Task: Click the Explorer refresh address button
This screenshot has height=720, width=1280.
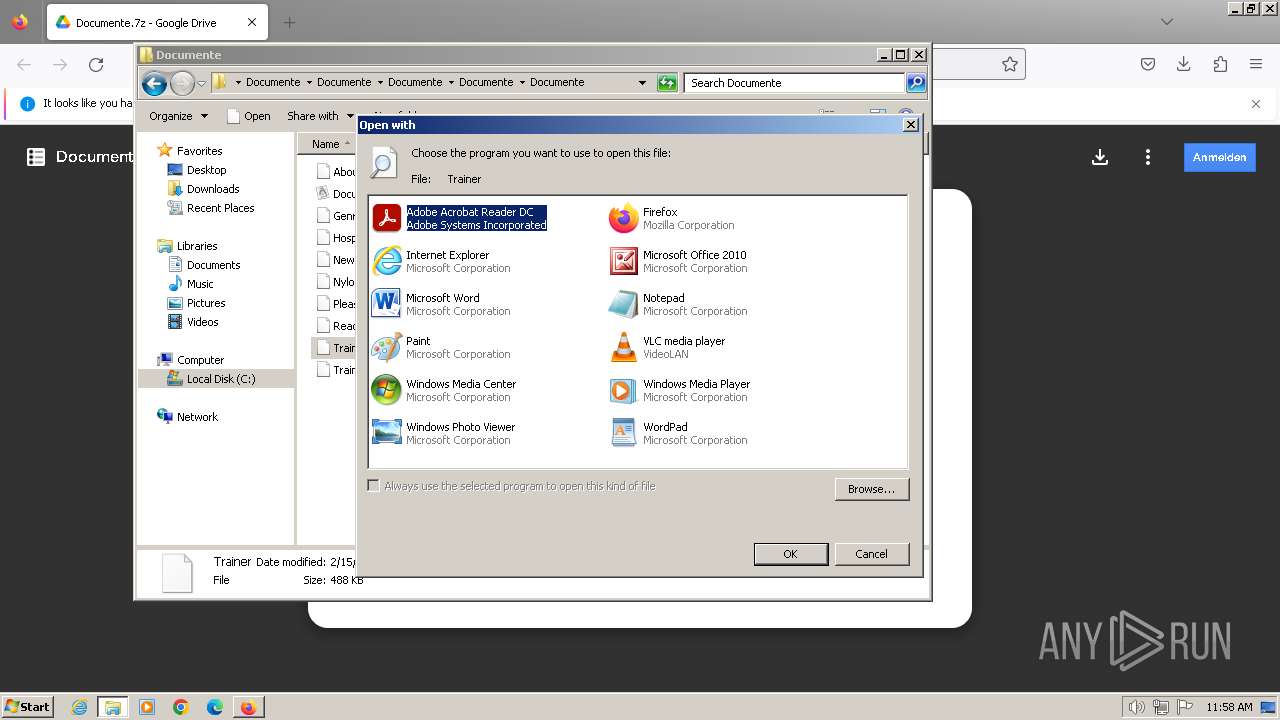Action: click(x=667, y=83)
